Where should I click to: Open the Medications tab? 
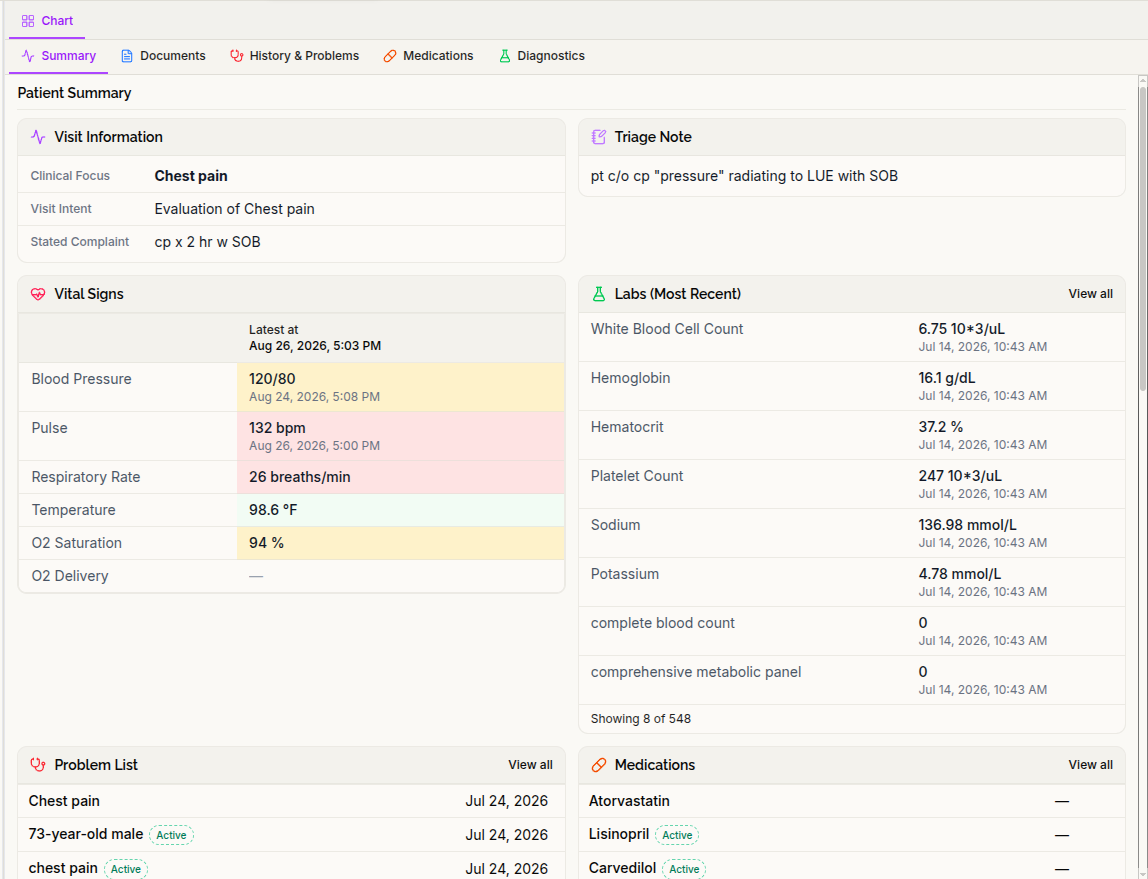[x=428, y=56]
